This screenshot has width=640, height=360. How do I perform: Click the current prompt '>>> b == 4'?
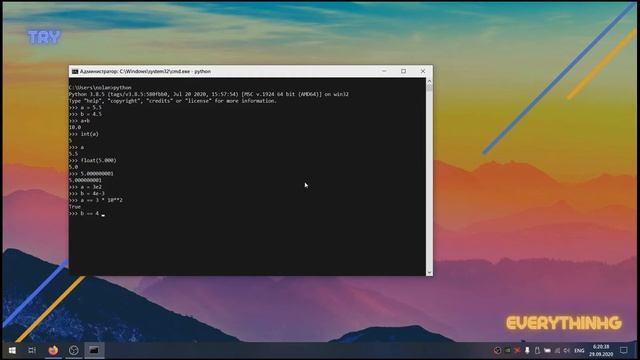(x=84, y=213)
